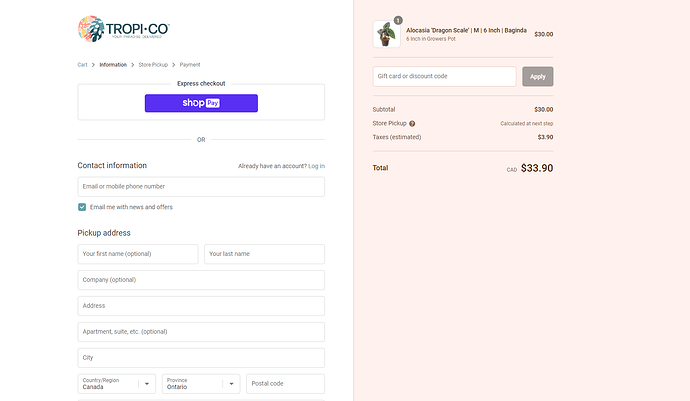The width and height of the screenshot is (690, 401).
Task: Click the Alocasia Dragon Scale product thumbnail
Action: point(386,34)
